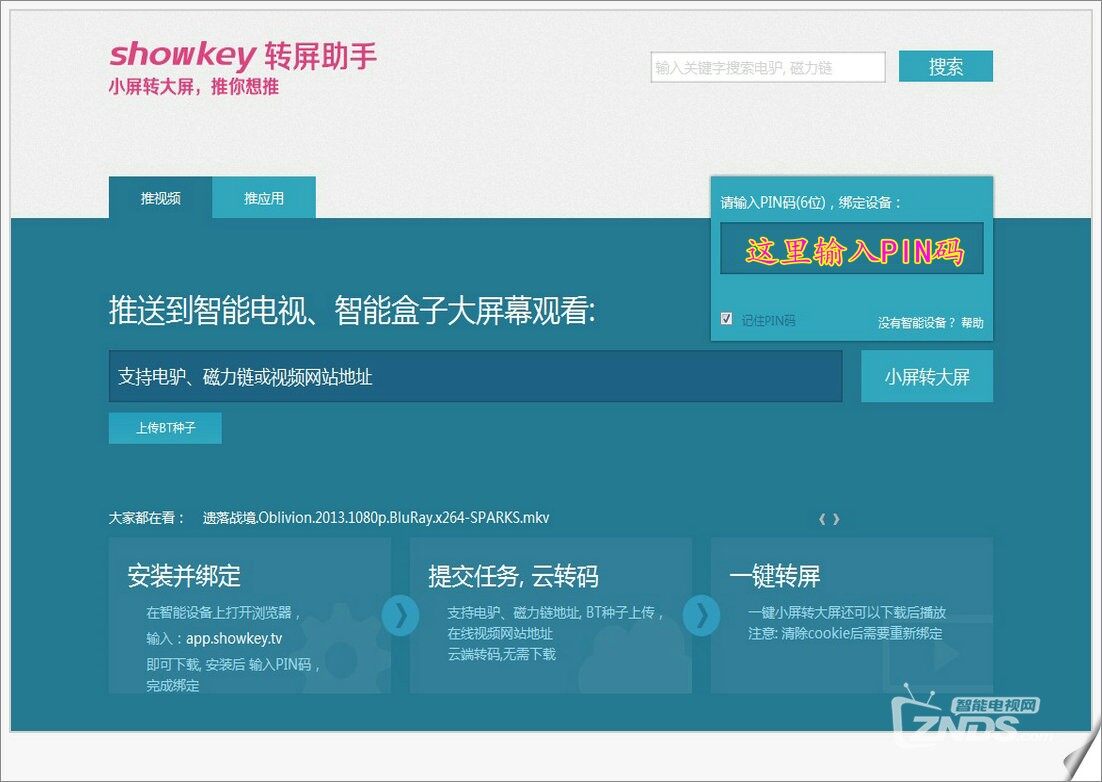The image size is (1102, 782).
Task: Click the showkey 转屏助手 logo
Action: pos(243,56)
